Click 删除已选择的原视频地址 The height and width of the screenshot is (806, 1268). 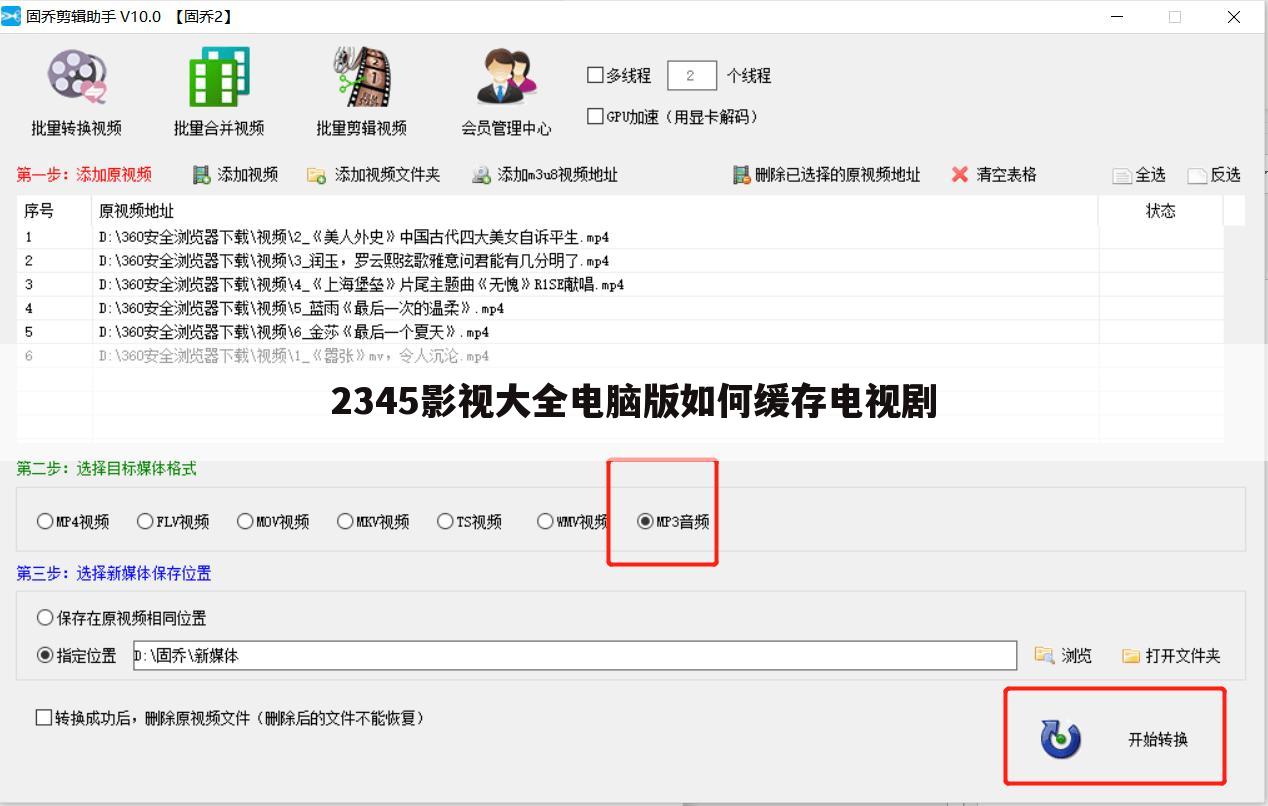point(826,175)
